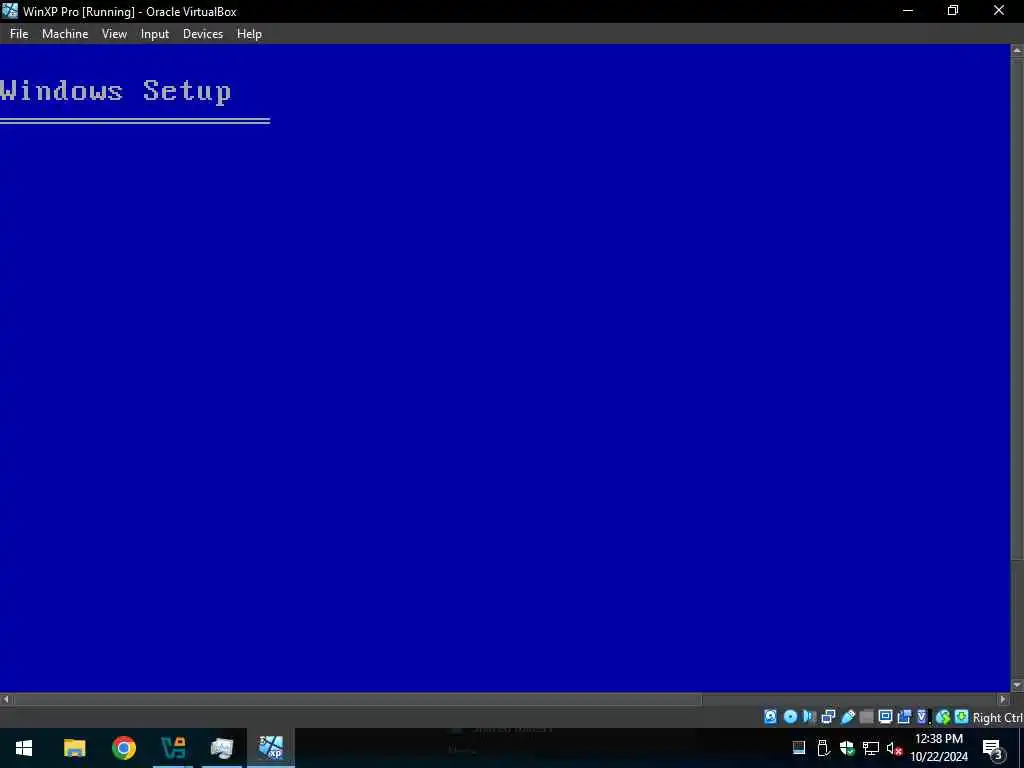1024x768 pixels.
Task: Open the notification action center icon
Action: (x=992, y=748)
